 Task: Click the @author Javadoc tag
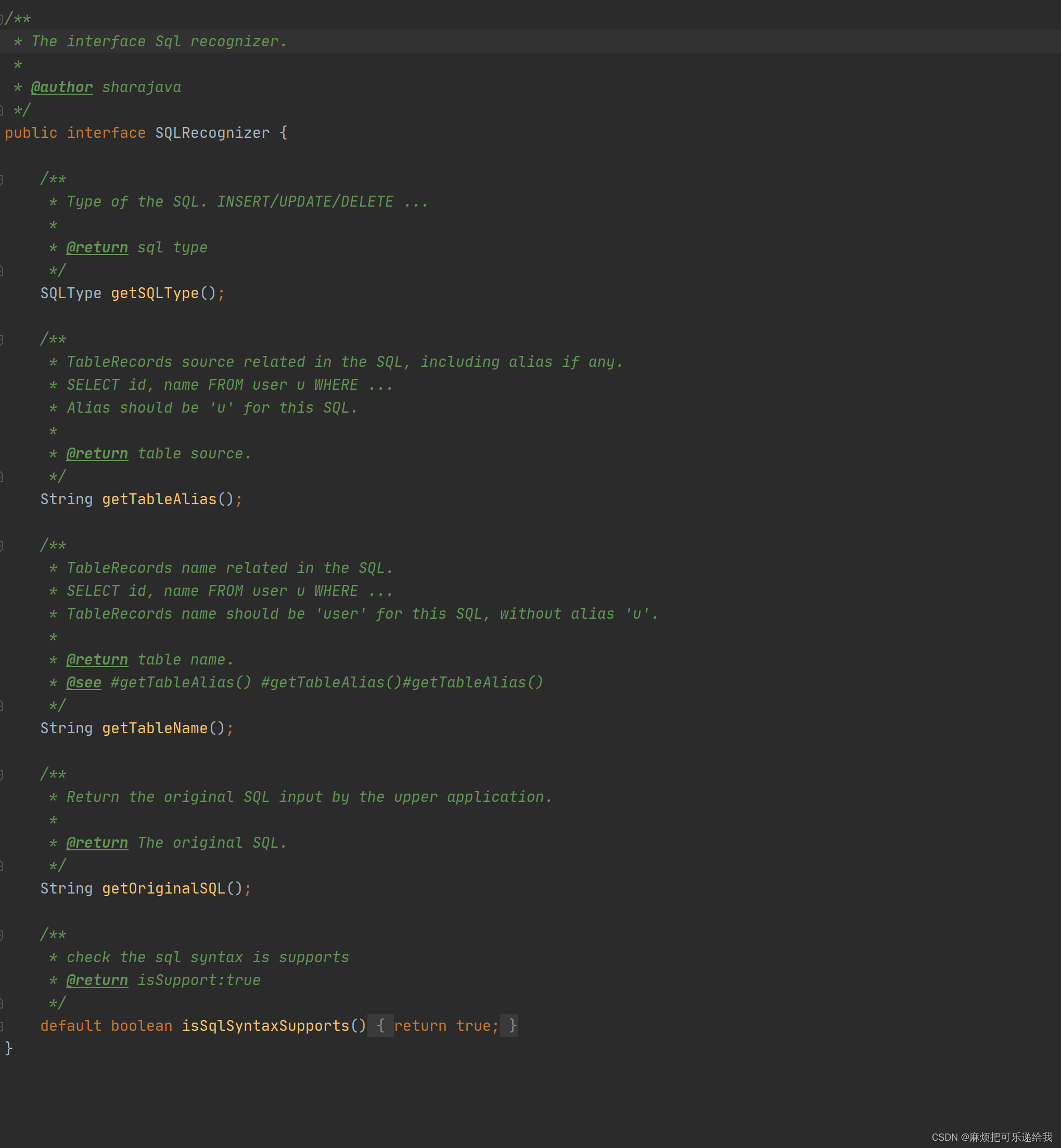point(62,87)
